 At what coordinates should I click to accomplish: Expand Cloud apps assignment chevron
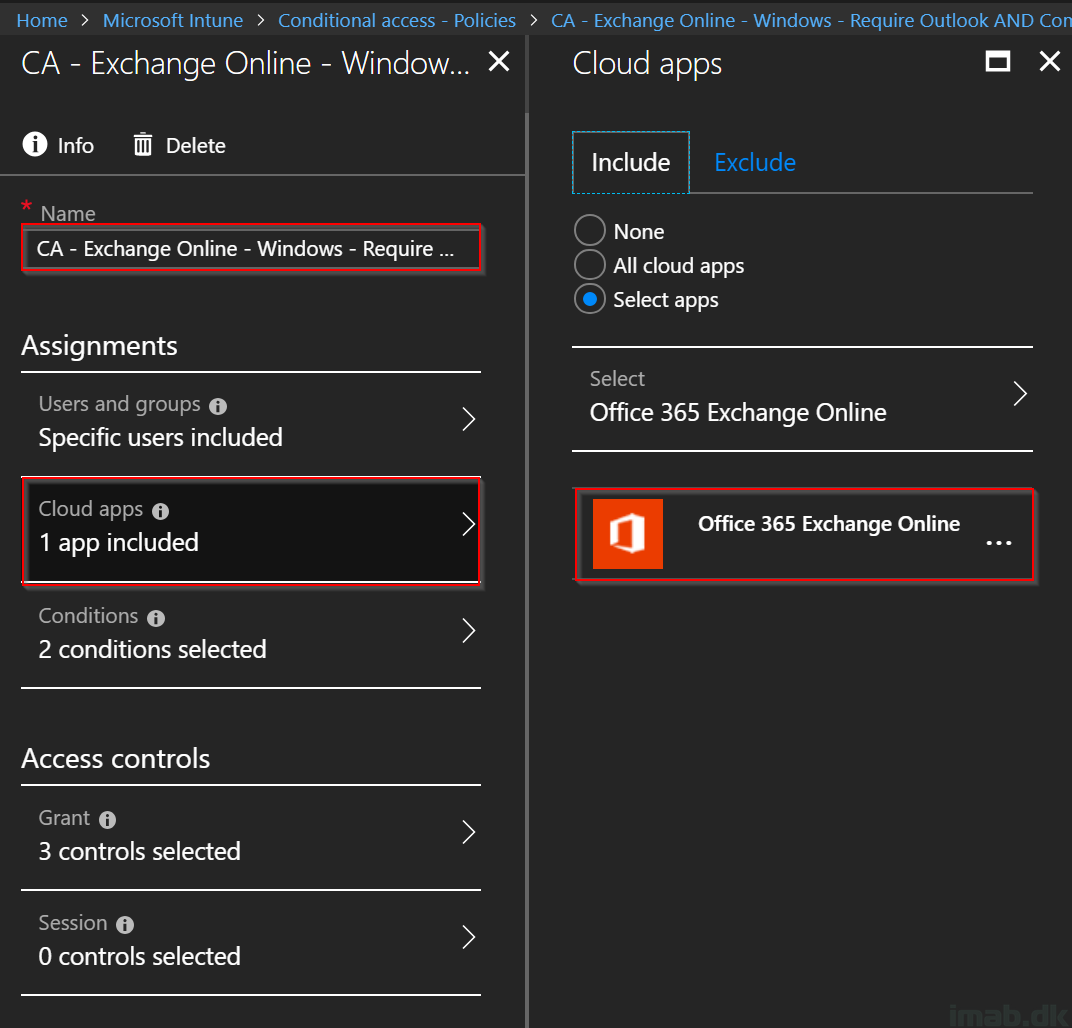(468, 524)
